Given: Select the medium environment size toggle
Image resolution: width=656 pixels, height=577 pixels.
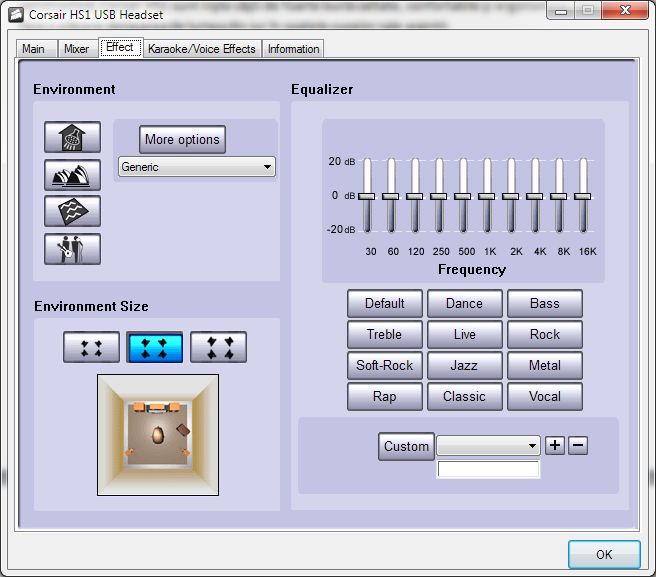Looking at the screenshot, I should pos(154,347).
